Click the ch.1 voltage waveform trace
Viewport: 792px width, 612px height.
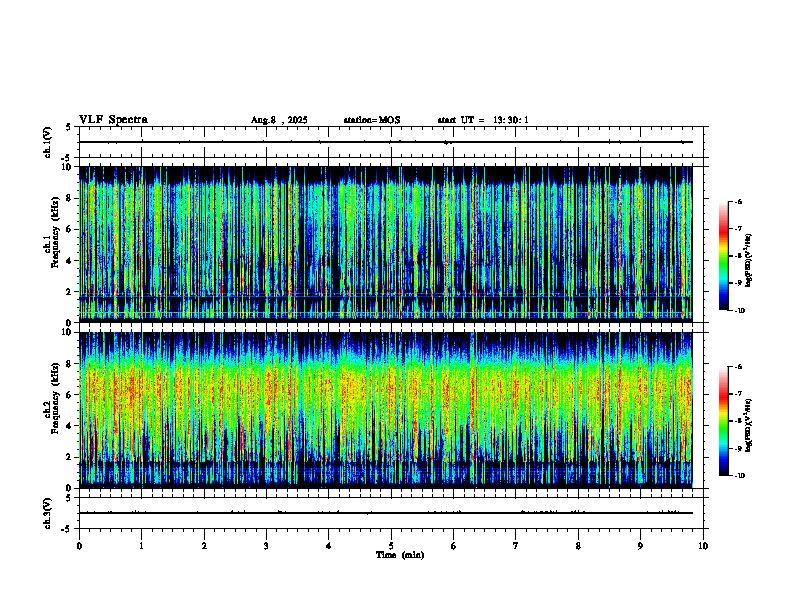(385, 142)
